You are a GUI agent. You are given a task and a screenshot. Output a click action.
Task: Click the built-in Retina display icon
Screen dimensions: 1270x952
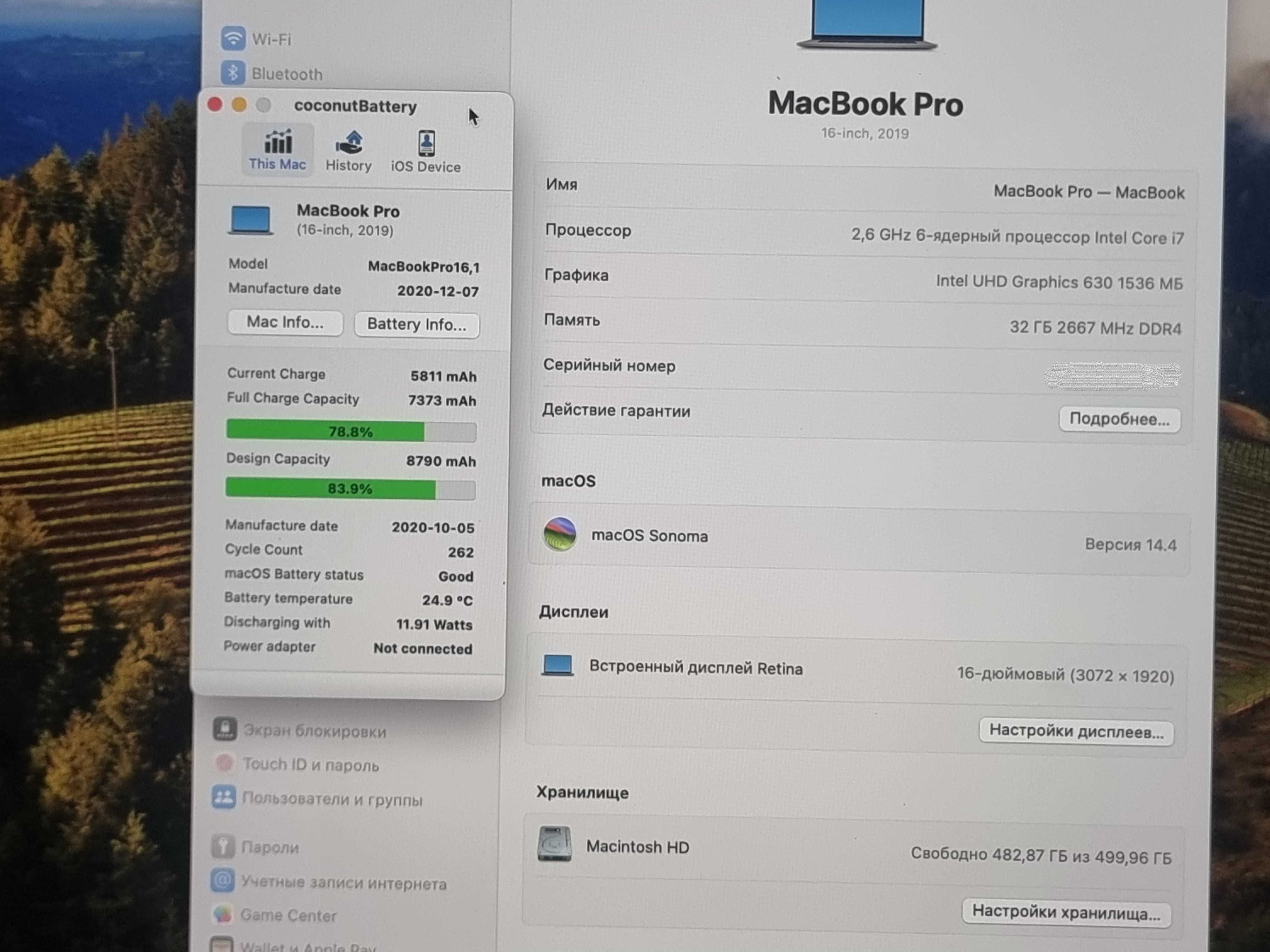(x=558, y=666)
